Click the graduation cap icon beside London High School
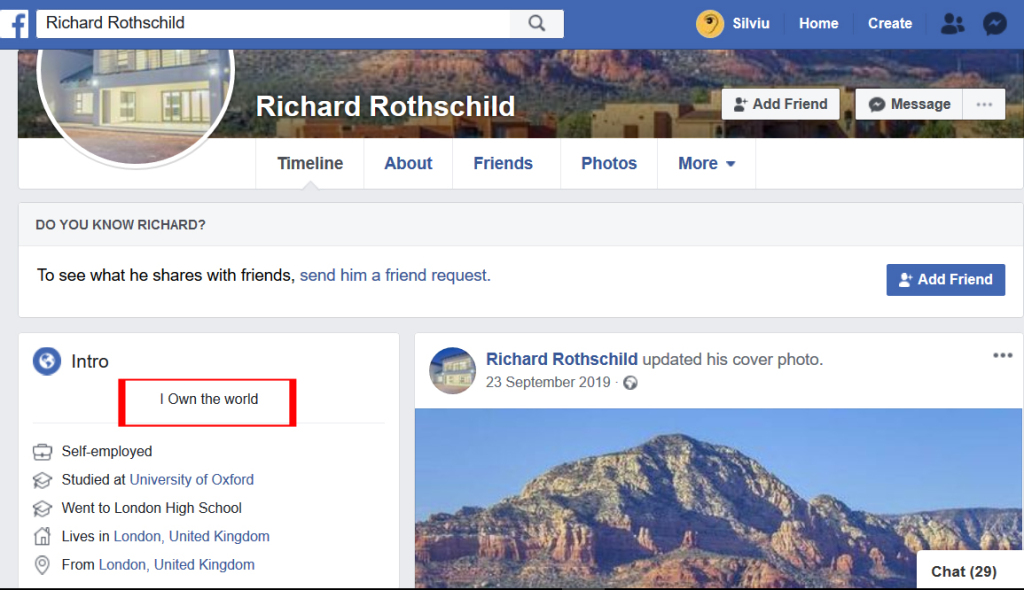Screen dimensions: 1024x590 click(x=42, y=508)
